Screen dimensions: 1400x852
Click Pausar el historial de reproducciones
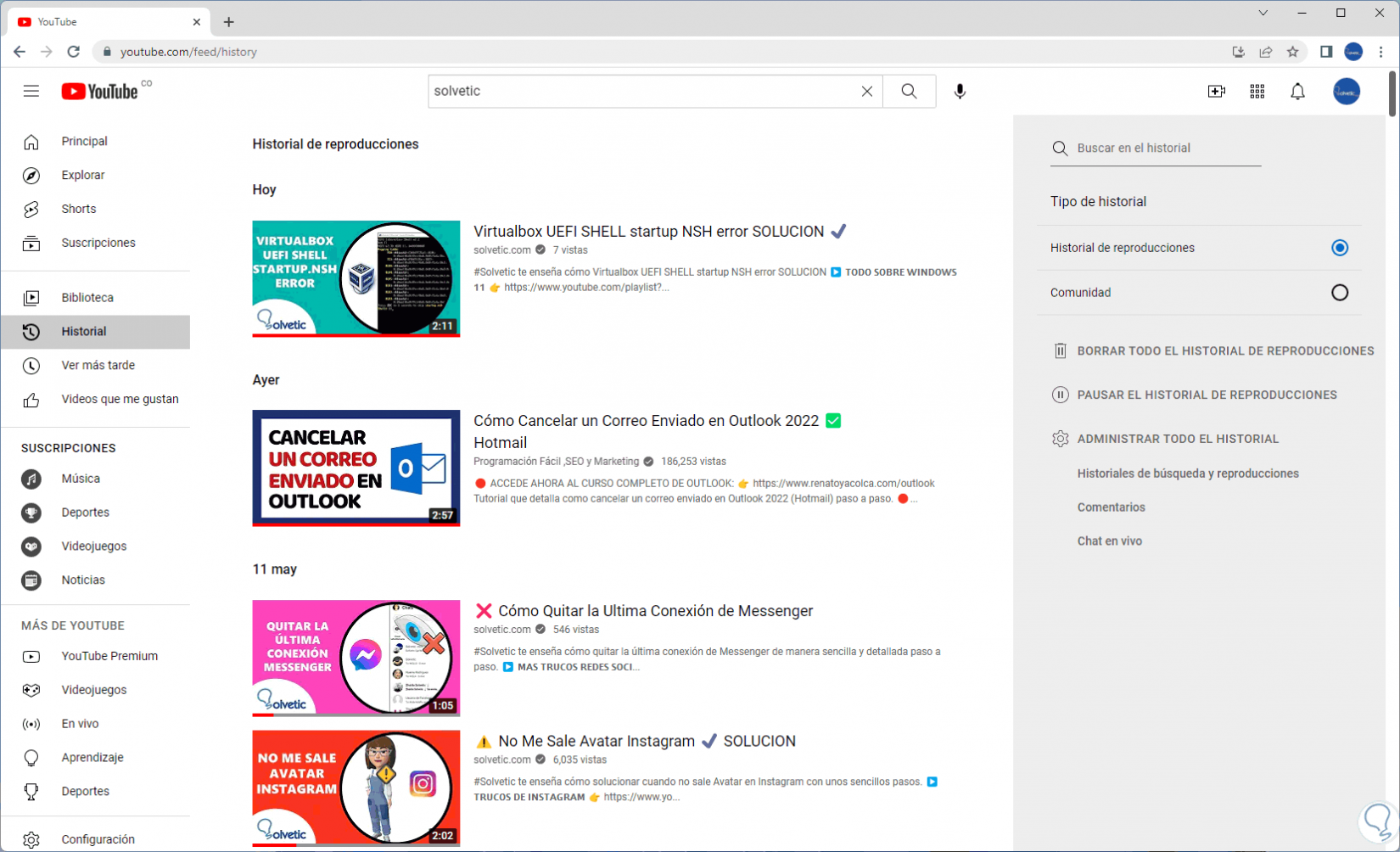pos(1194,395)
